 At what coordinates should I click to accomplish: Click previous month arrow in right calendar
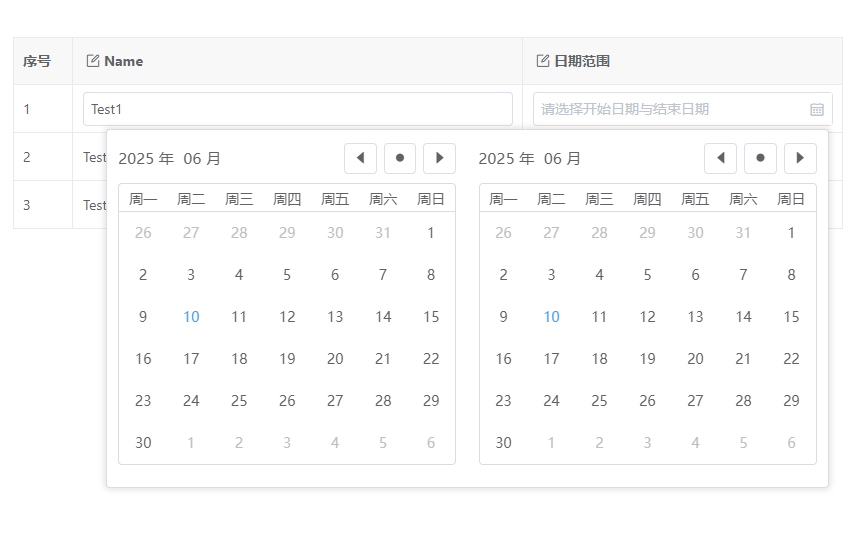coord(720,158)
